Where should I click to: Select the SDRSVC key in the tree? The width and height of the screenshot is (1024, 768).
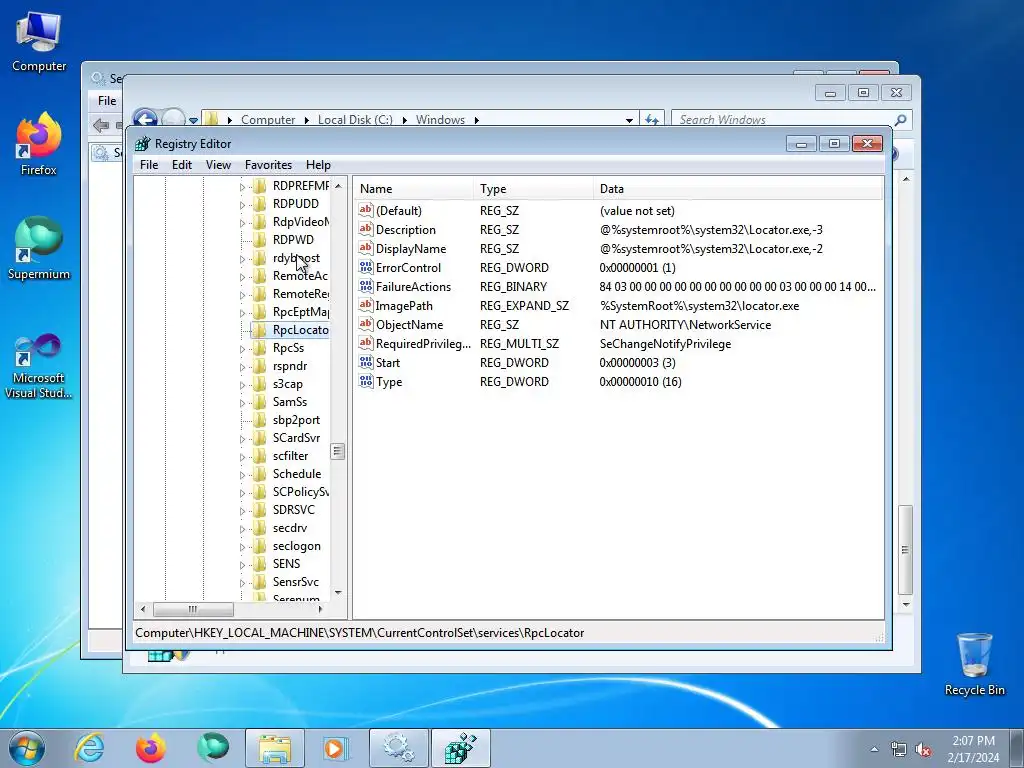coord(293,510)
